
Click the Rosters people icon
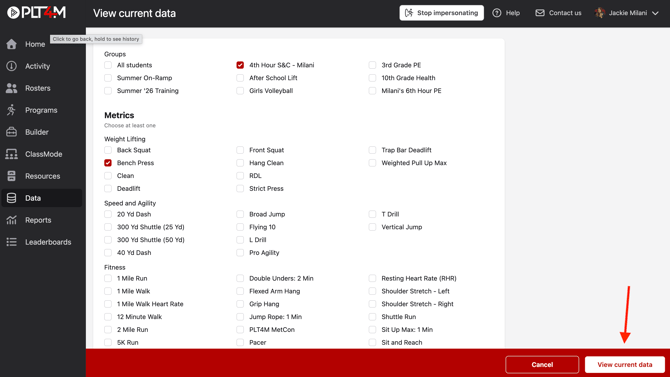tap(12, 88)
